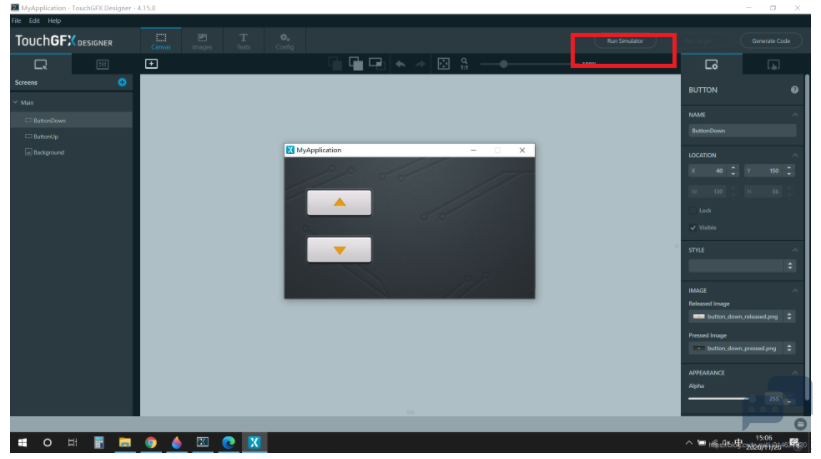
Task: Click the Redo arrow icon
Action: [420, 64]
